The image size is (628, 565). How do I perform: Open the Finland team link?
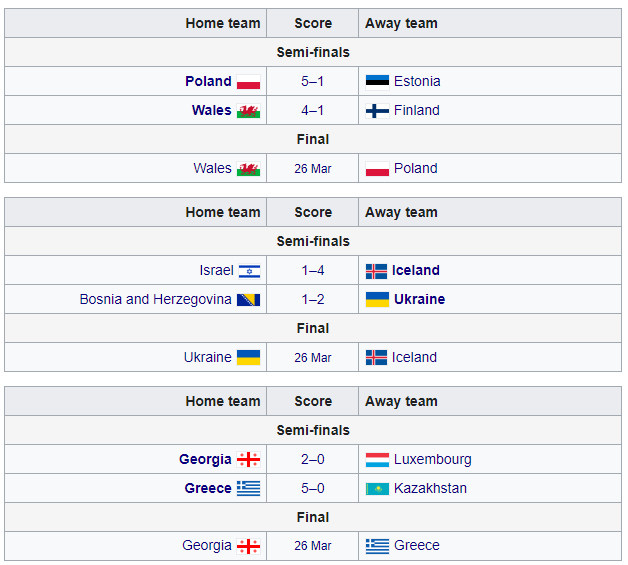(417, 110)
